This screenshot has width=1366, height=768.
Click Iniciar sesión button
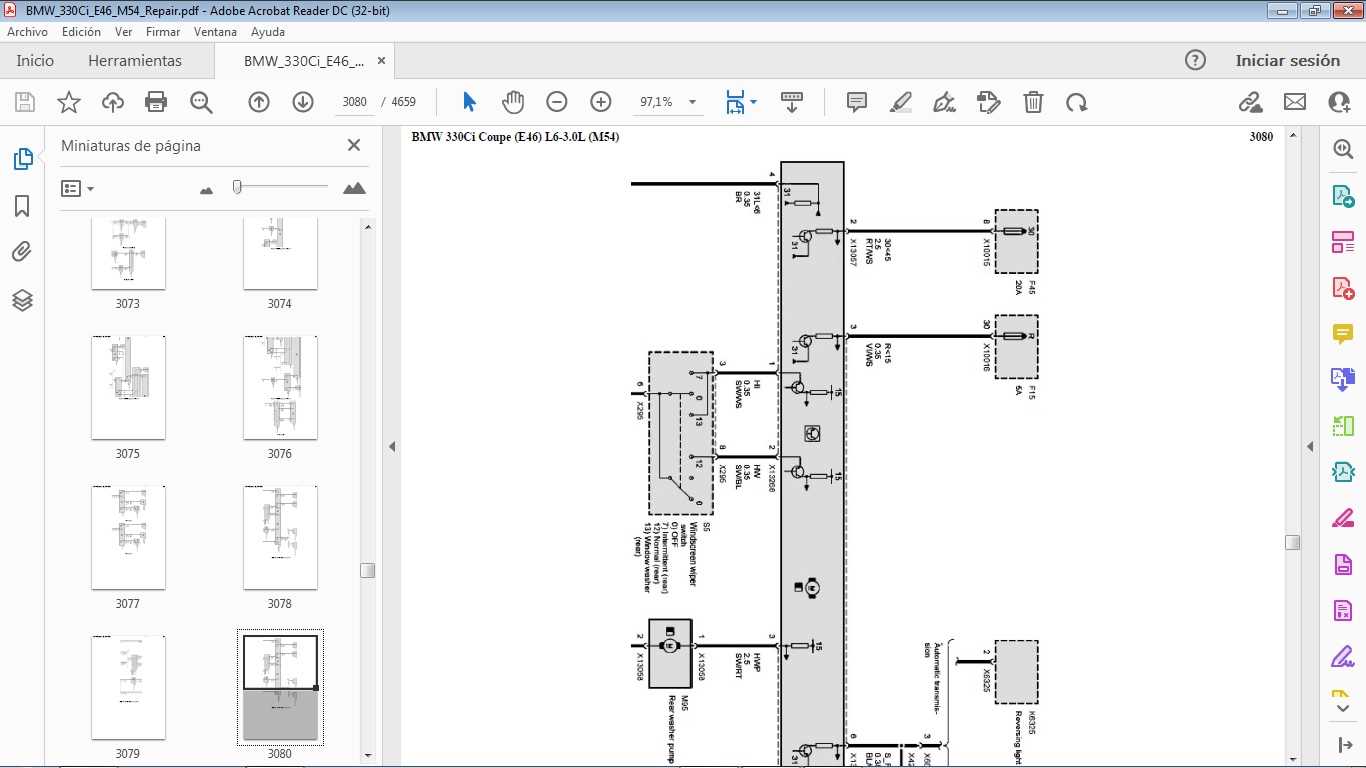pos(1287,60)
